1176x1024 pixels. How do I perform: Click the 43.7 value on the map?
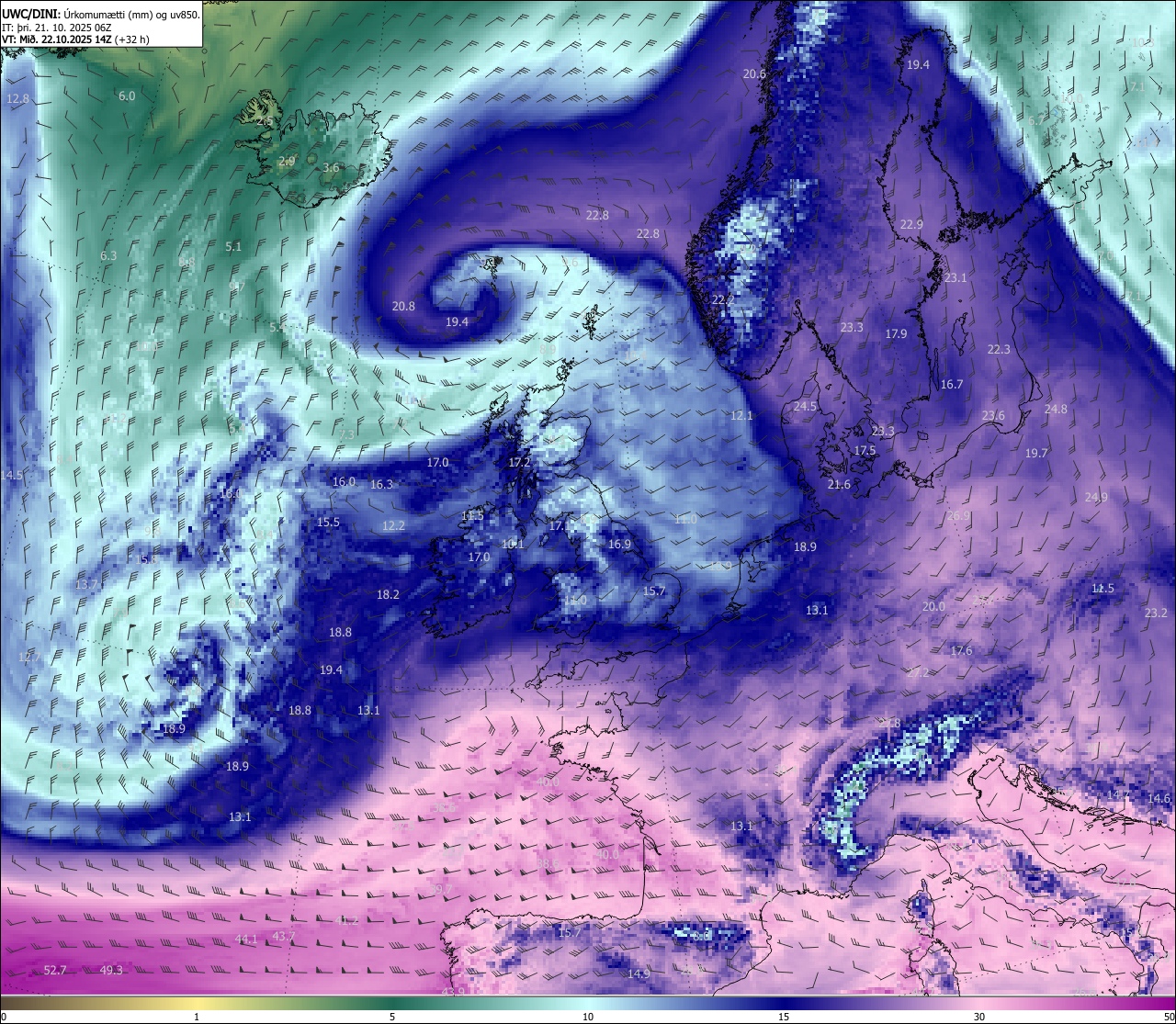(284, 937)
